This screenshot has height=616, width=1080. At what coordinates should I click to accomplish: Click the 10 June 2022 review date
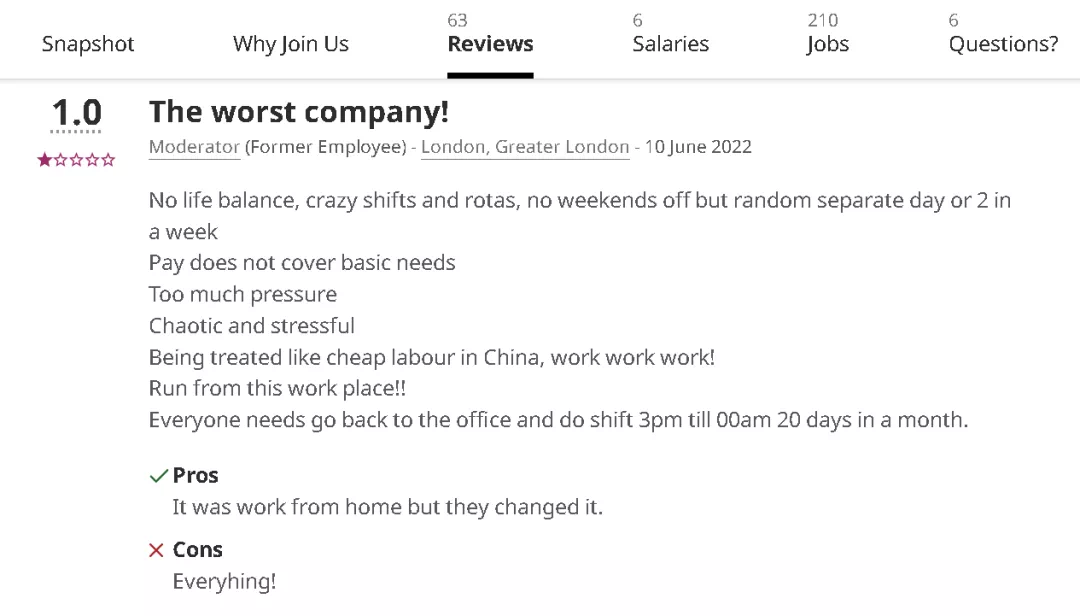(x=698, y=147)
